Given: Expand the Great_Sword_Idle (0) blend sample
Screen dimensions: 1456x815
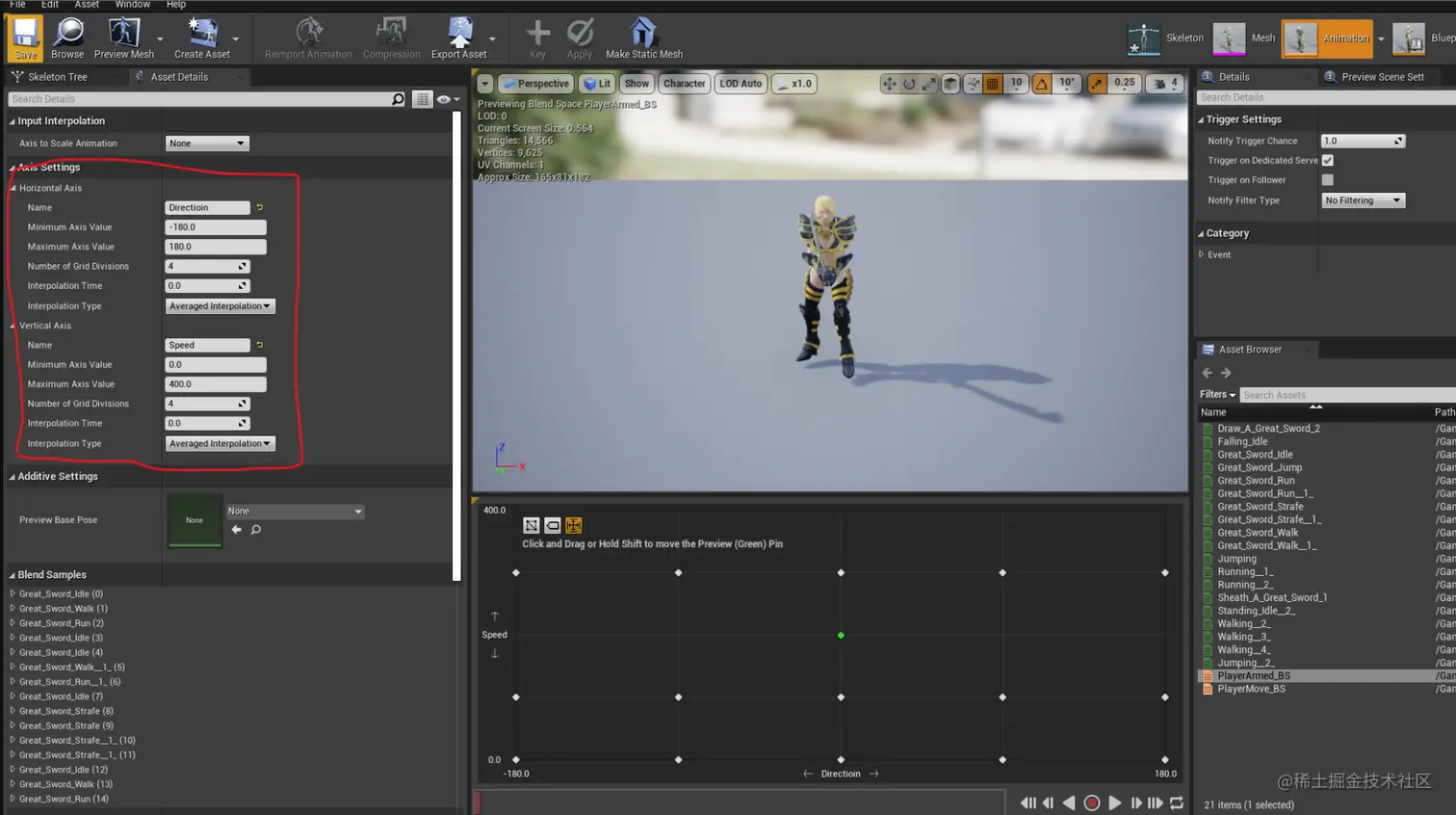Looking at the screenshot, I should pos(13,594).
